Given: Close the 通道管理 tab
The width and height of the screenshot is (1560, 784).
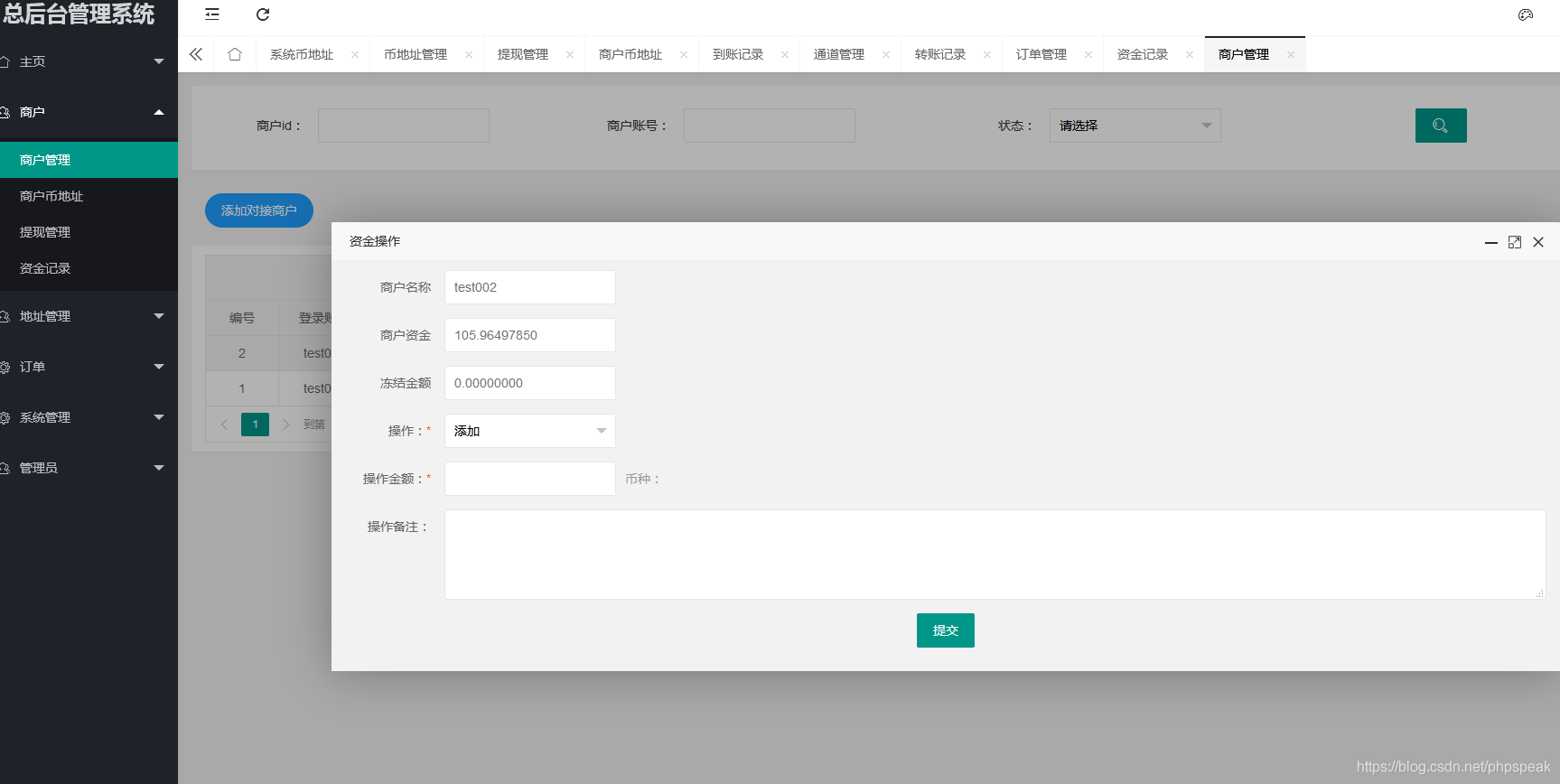Looking at the screenshot, I should [x=886, y=55].
